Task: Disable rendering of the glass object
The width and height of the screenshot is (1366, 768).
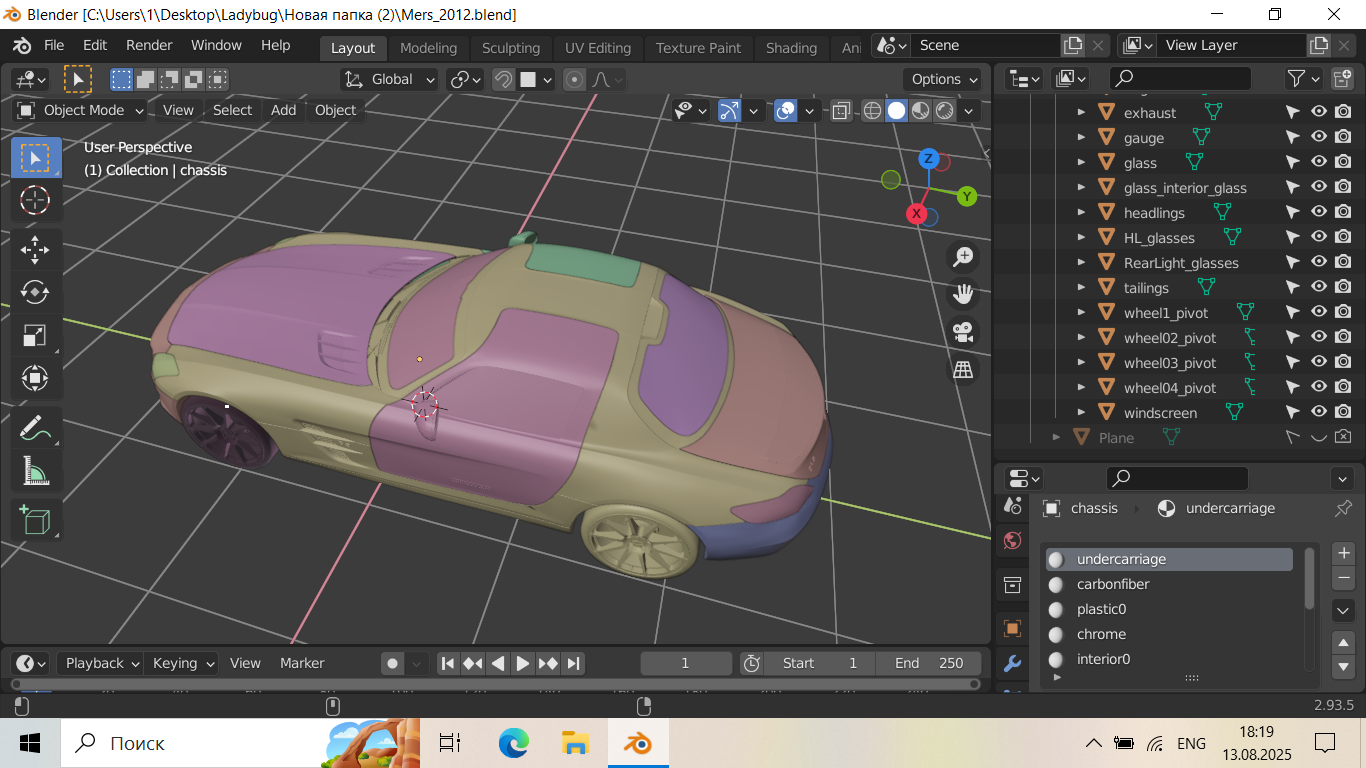Action: tap(1344, 163)
